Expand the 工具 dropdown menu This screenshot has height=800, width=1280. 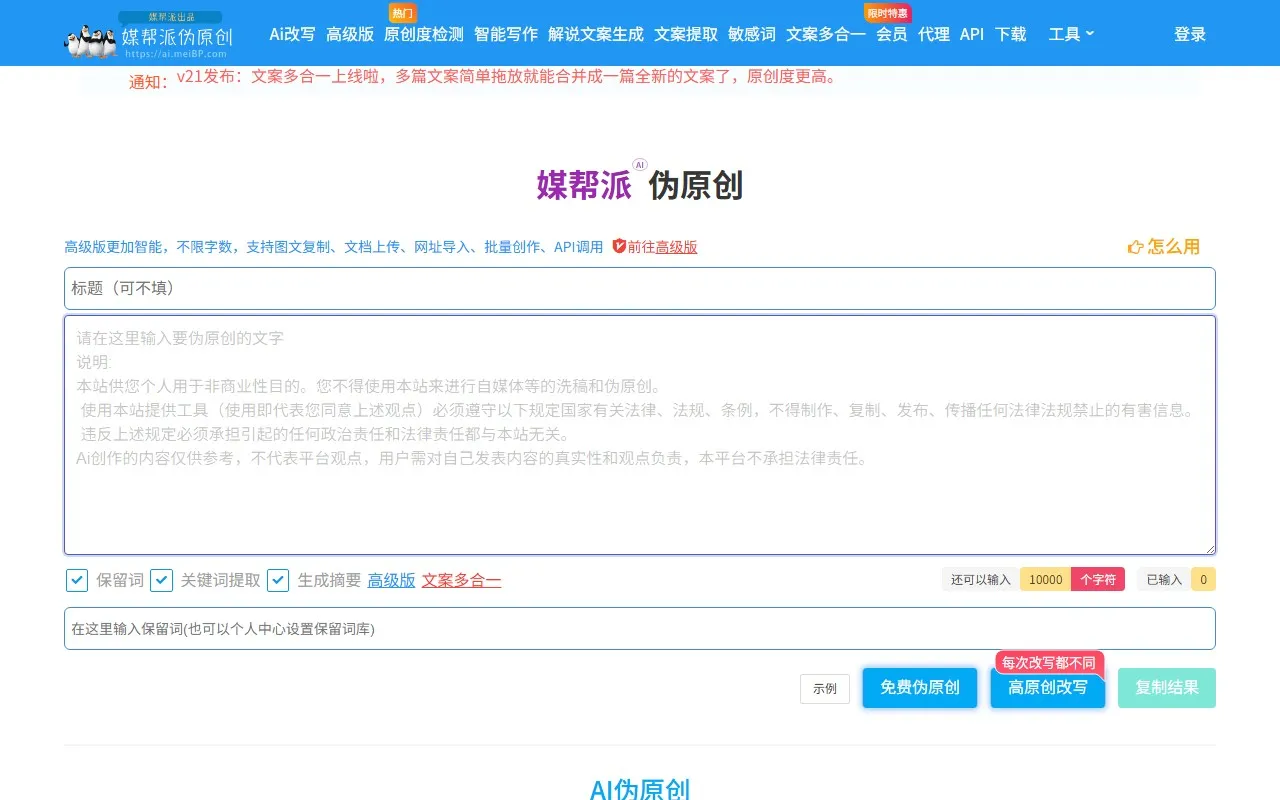point(1070,34)
